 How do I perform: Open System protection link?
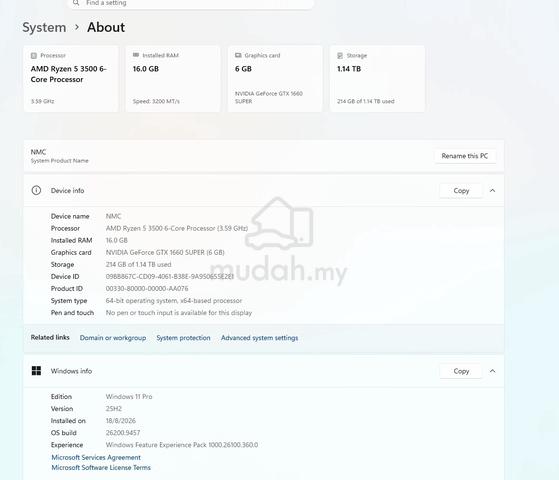click(183, 338)
